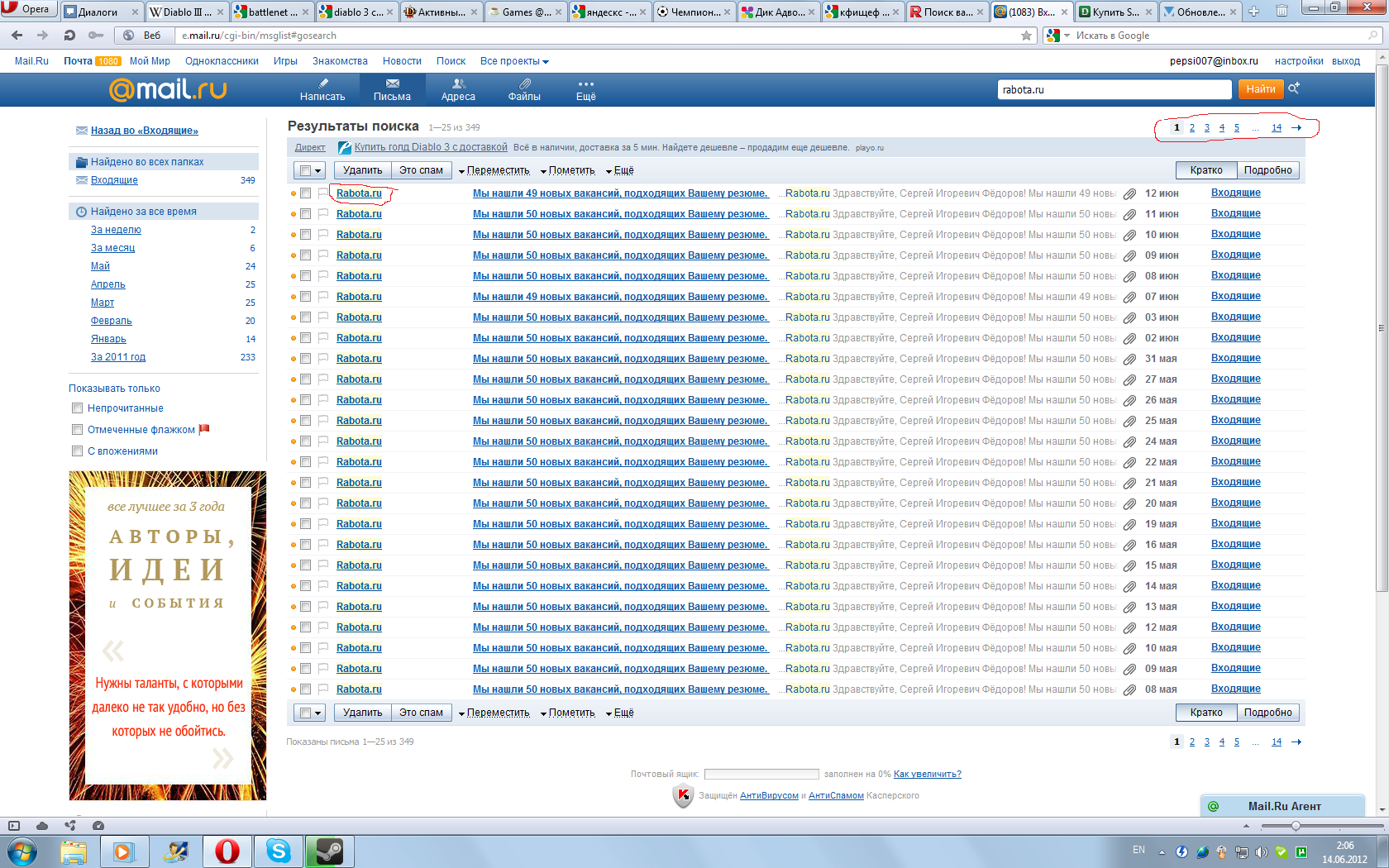This screenshot has height=868, width=1389.
Task: Click the volume icon in the system tray
Action: click(x=1261, y=851)
